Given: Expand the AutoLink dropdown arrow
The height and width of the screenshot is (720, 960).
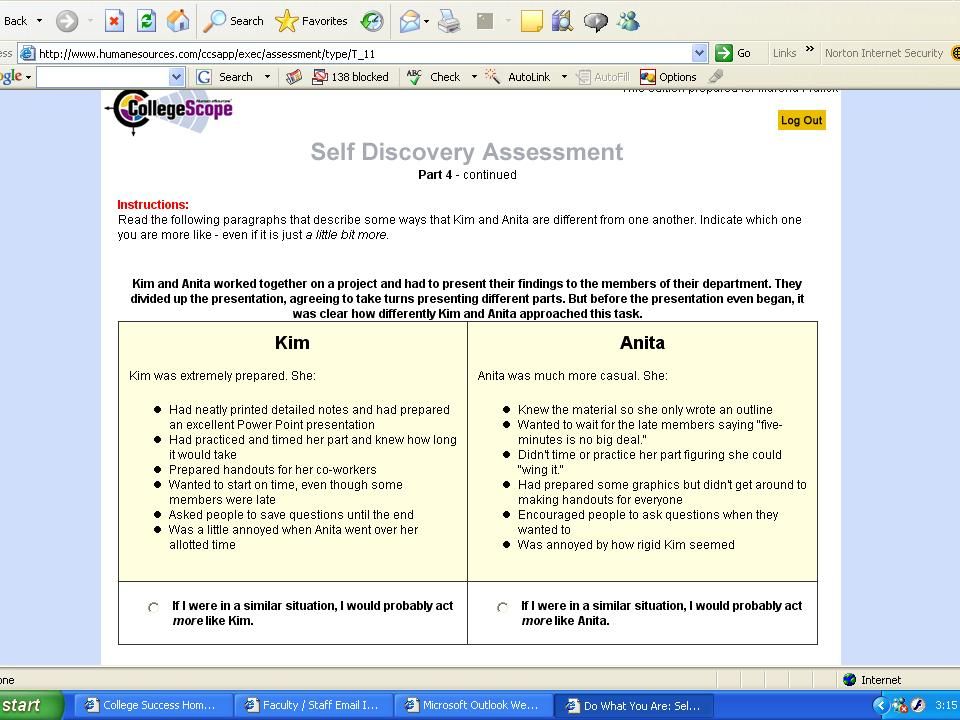Looking at the screenshot, I should tap(564, 77).
